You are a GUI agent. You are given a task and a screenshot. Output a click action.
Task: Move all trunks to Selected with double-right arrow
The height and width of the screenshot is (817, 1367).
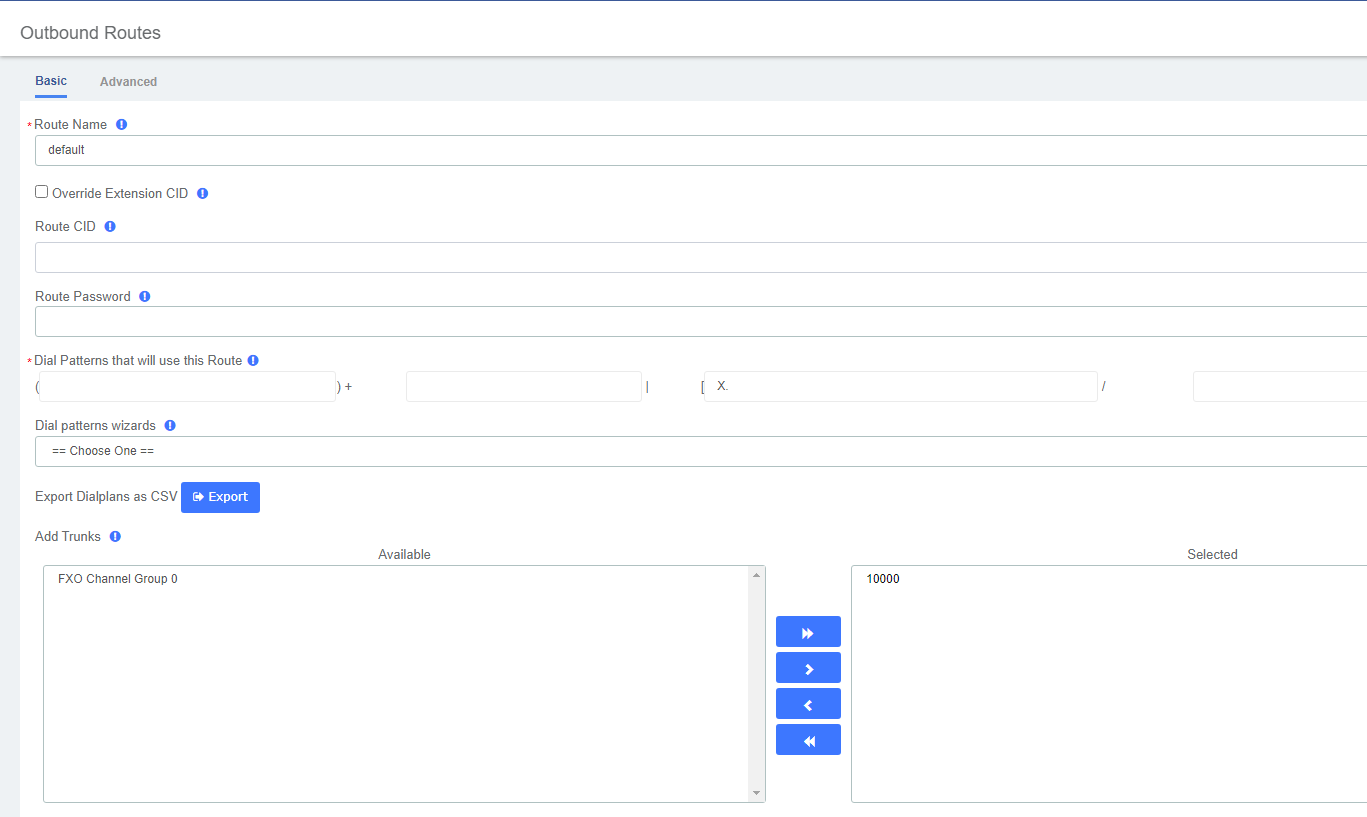(x=808, y=632)
